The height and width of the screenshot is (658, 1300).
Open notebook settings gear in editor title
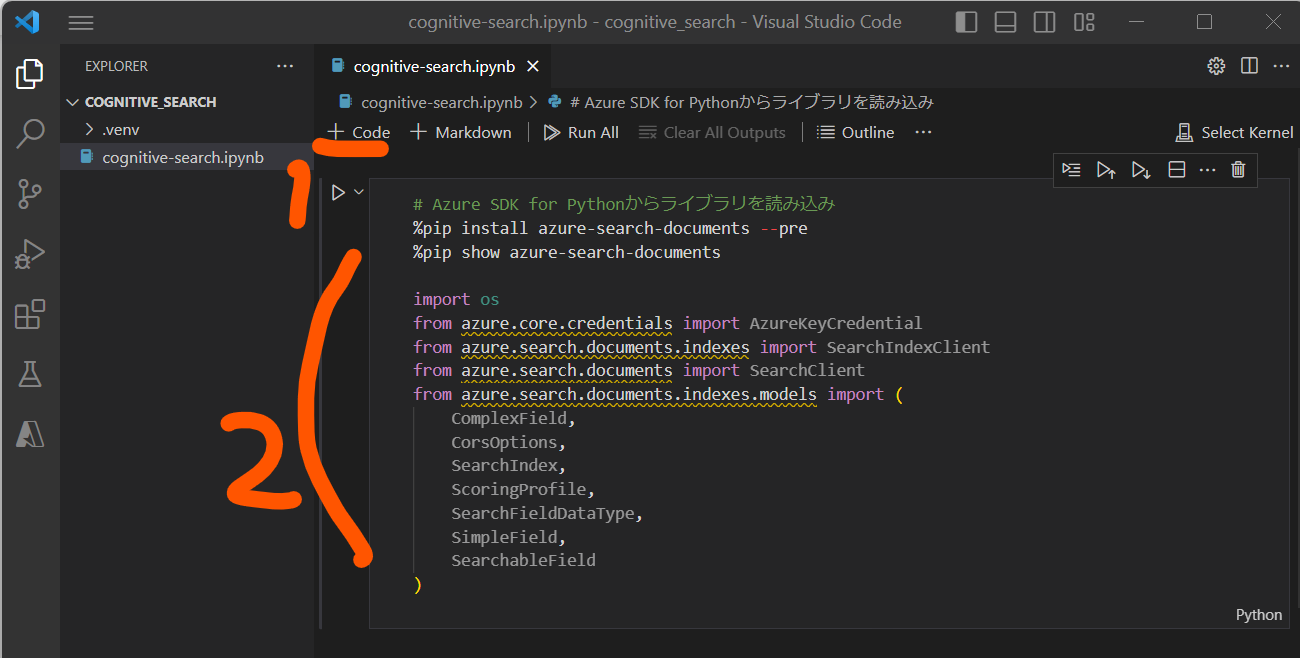coord(1216,66)
